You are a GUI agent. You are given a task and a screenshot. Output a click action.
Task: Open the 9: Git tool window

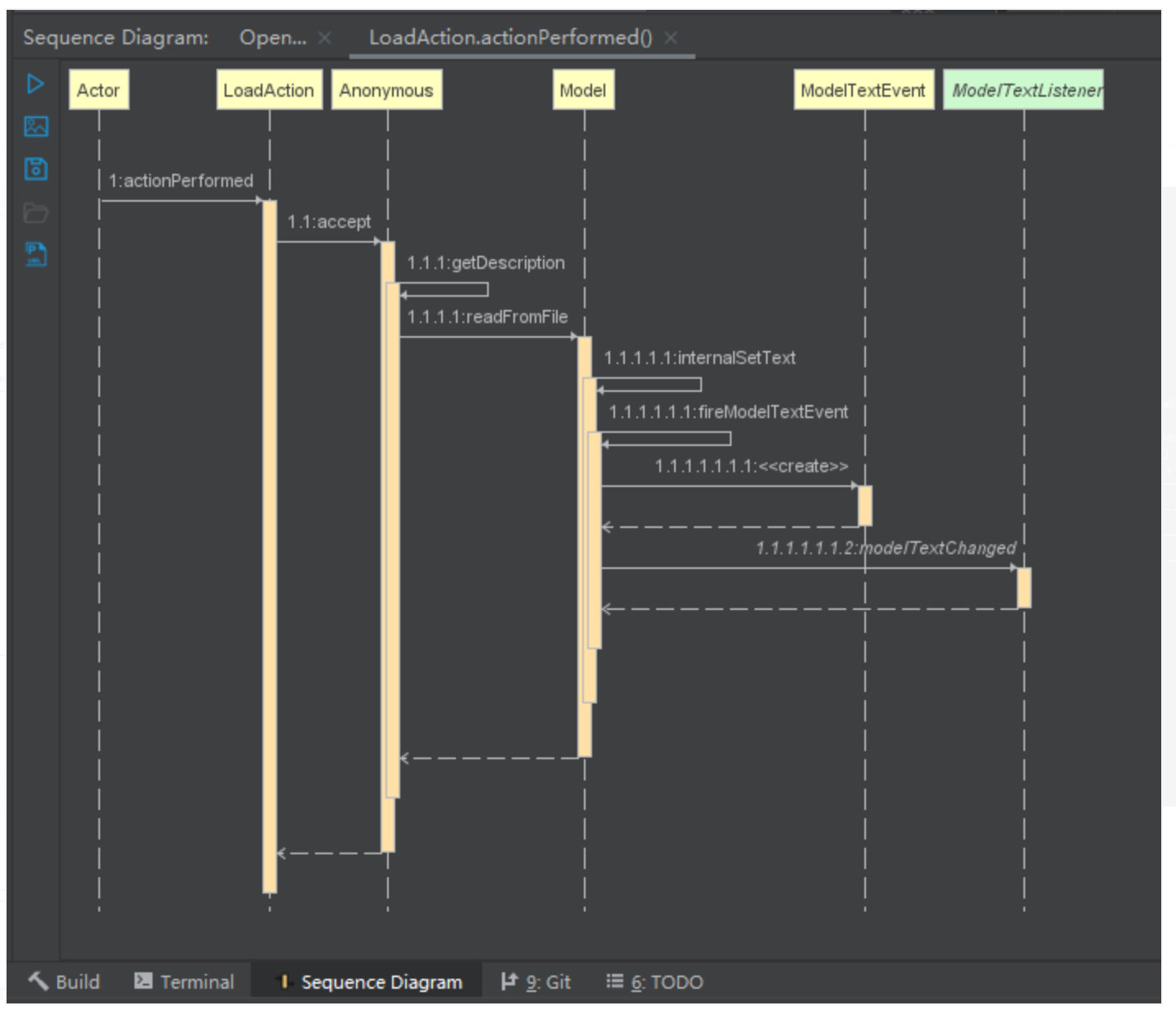[536, 981]
